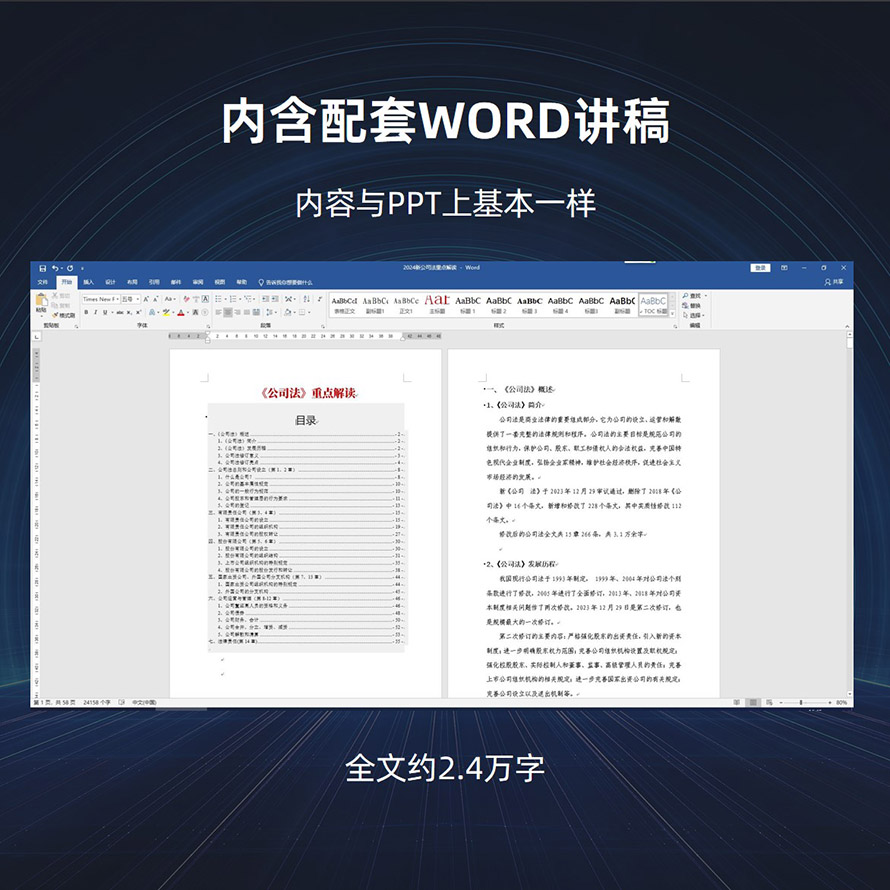The width and height of the screenshot is (890, 890).
Task: Switch to the References ribbon tab
Action: pyautogui.click(x=154, y=282)
